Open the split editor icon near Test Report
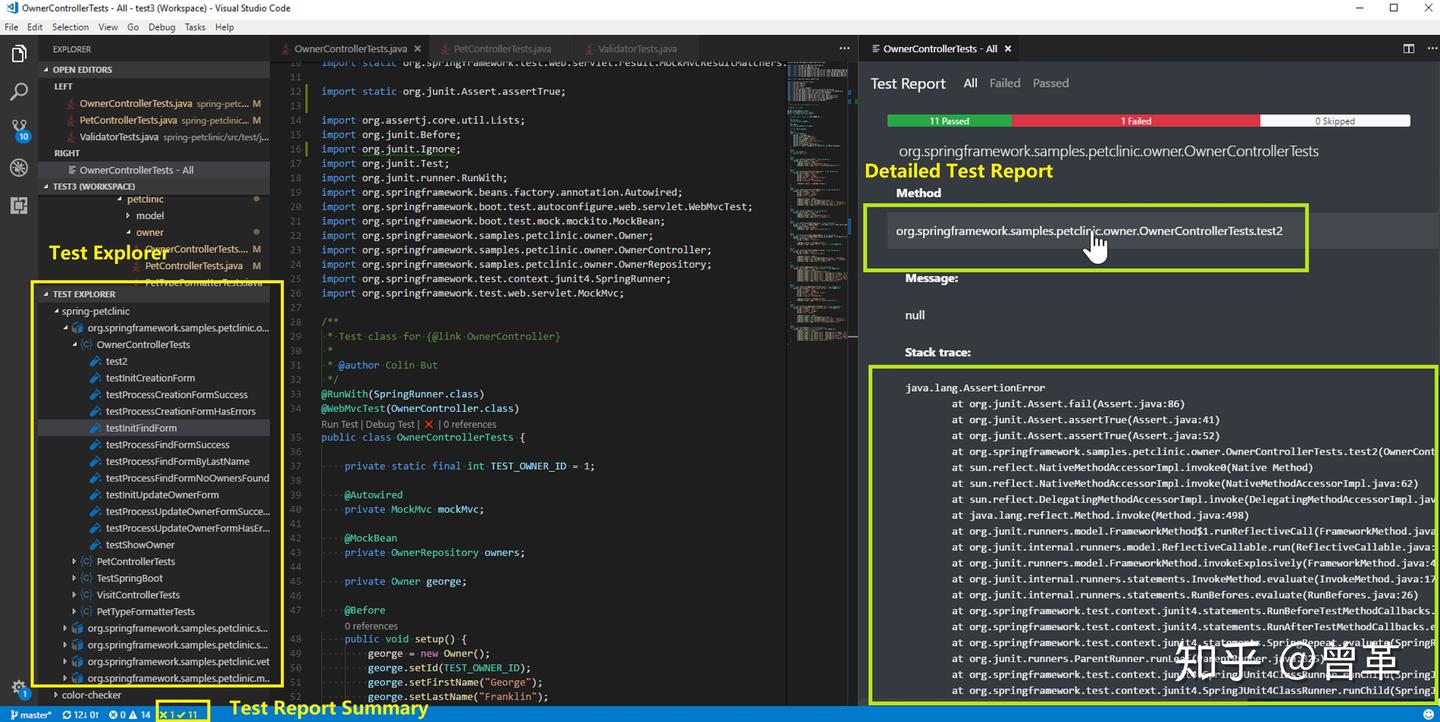Screen dimensions: 1440x722 point(1410,47)
